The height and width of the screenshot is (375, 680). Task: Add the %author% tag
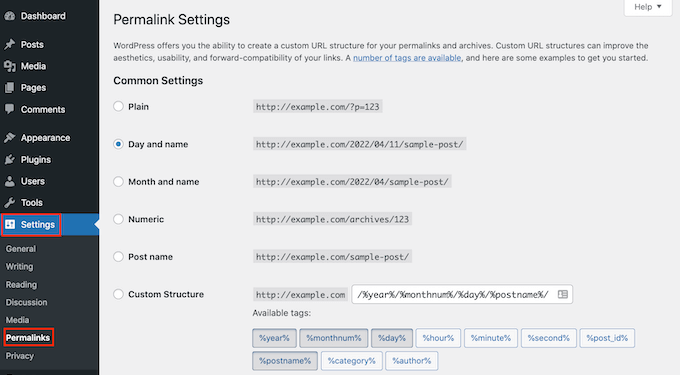(x=412, y=361)
